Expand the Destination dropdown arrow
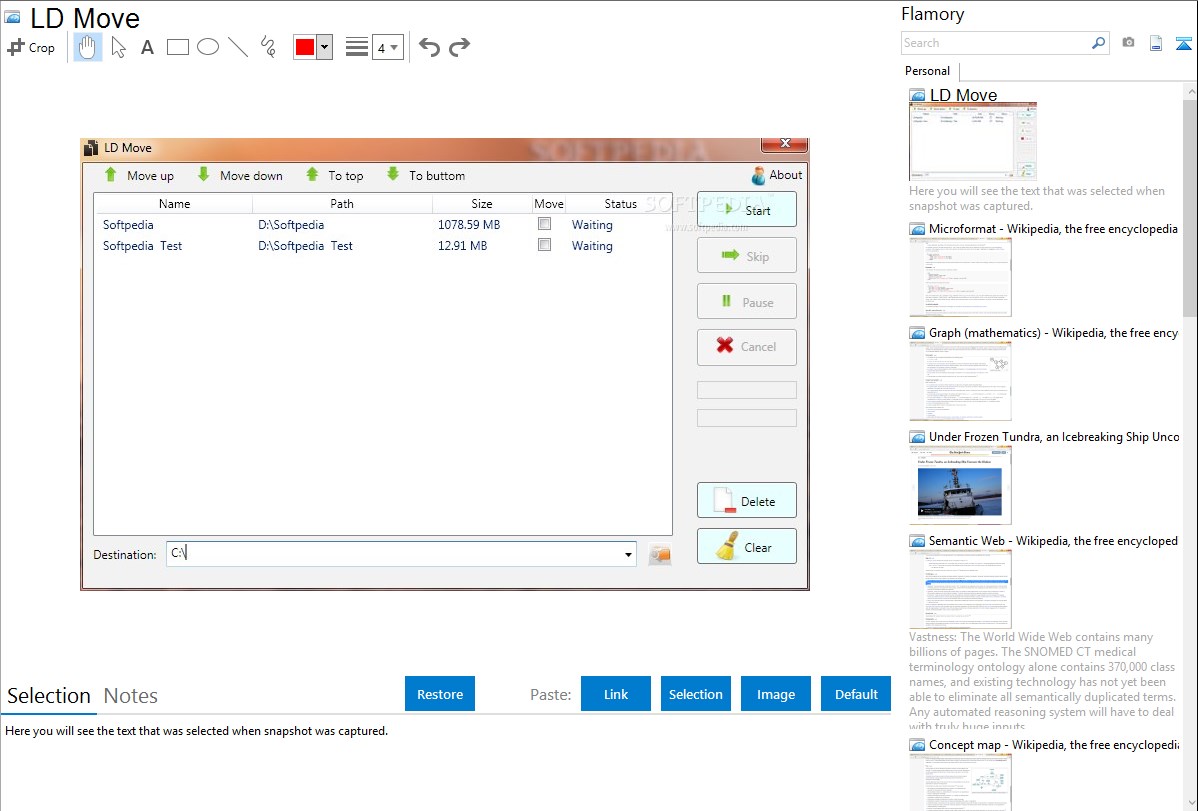This screenshot has height=811, width=1198. coord(628,554)
